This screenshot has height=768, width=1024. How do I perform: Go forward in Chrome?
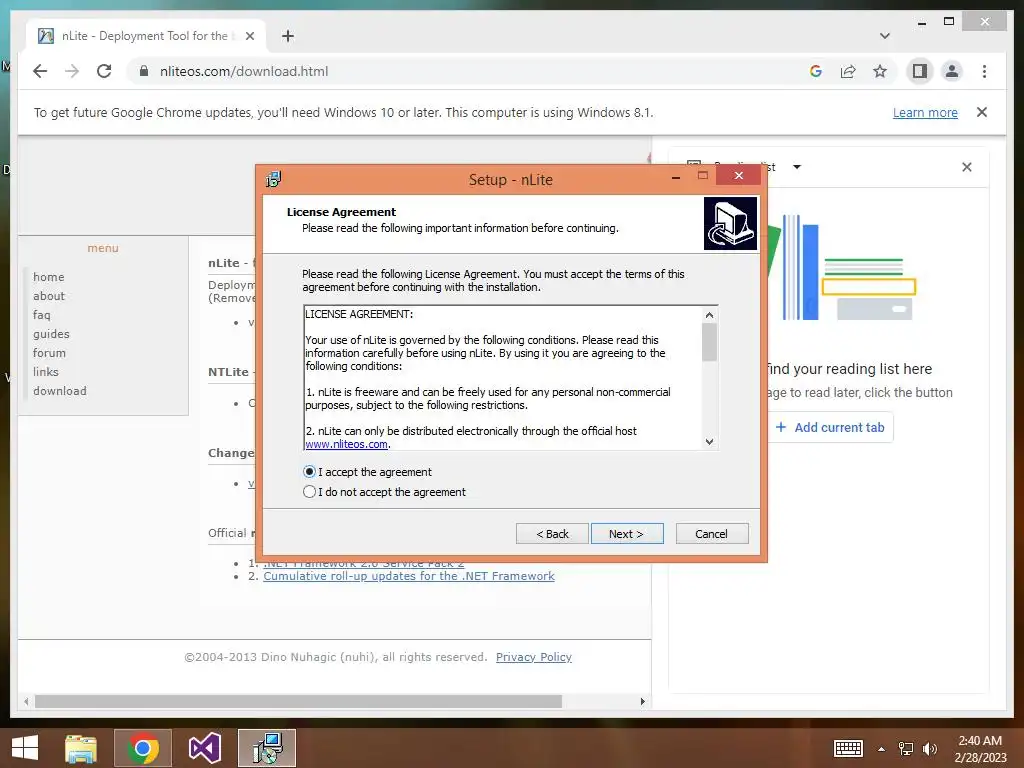[72, 71]
